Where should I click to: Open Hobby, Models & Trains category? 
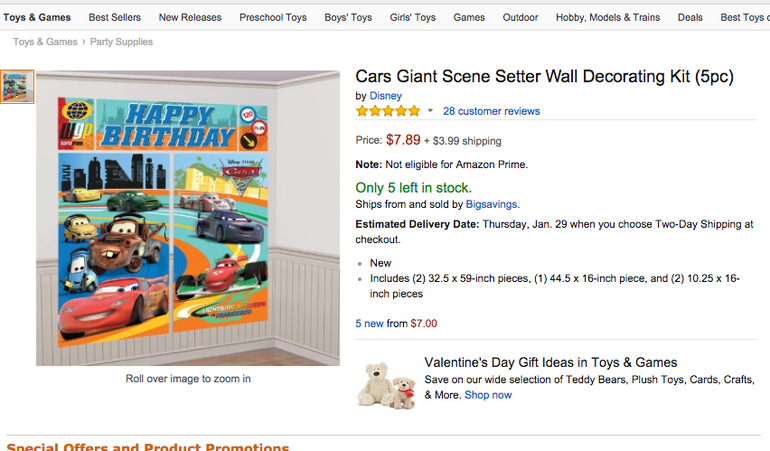coord(608,17)
